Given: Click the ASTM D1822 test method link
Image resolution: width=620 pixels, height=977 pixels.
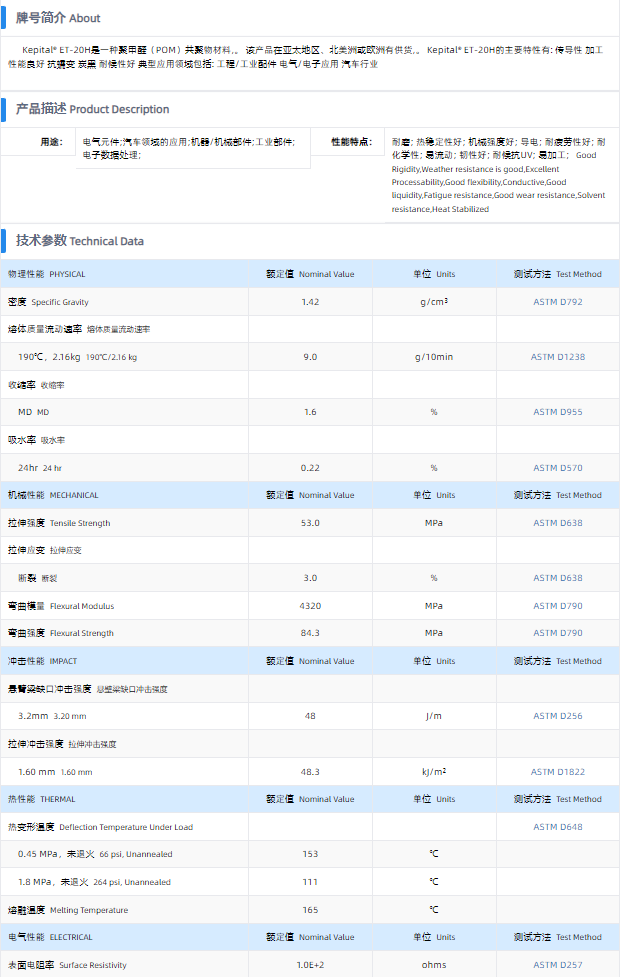Looking at the screenshot, I should [x=557, y=772].
